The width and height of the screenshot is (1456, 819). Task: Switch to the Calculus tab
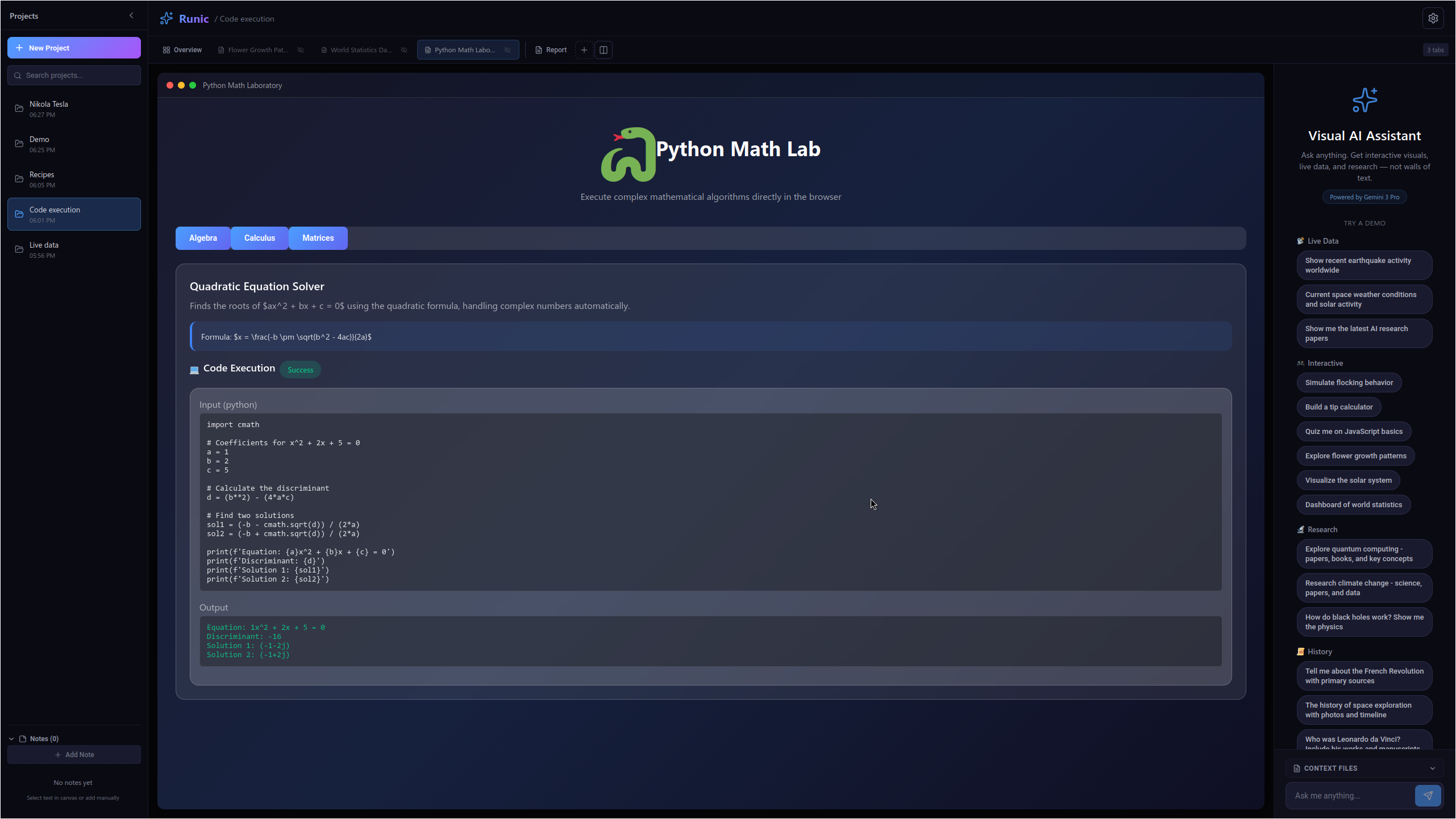(259, 238)
